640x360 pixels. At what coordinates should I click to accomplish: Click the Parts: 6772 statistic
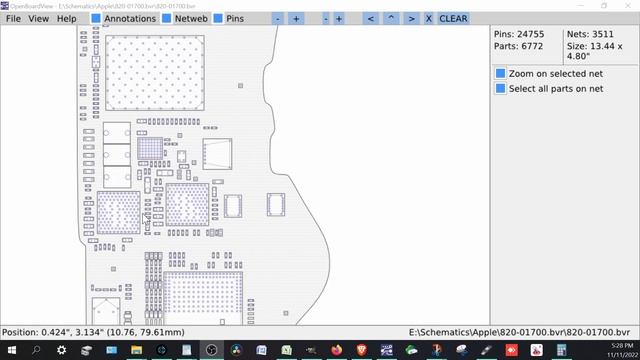tap(518, 46)
